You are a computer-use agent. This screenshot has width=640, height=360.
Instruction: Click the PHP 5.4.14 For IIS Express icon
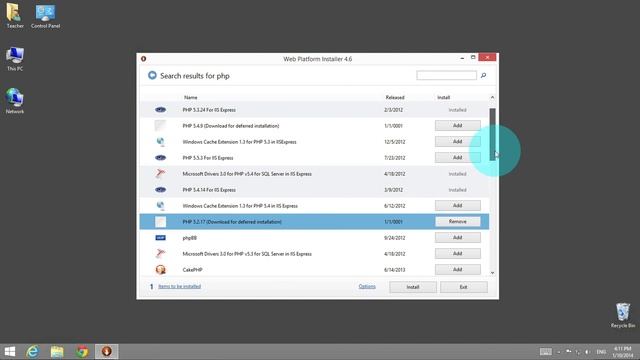point(160,190)
